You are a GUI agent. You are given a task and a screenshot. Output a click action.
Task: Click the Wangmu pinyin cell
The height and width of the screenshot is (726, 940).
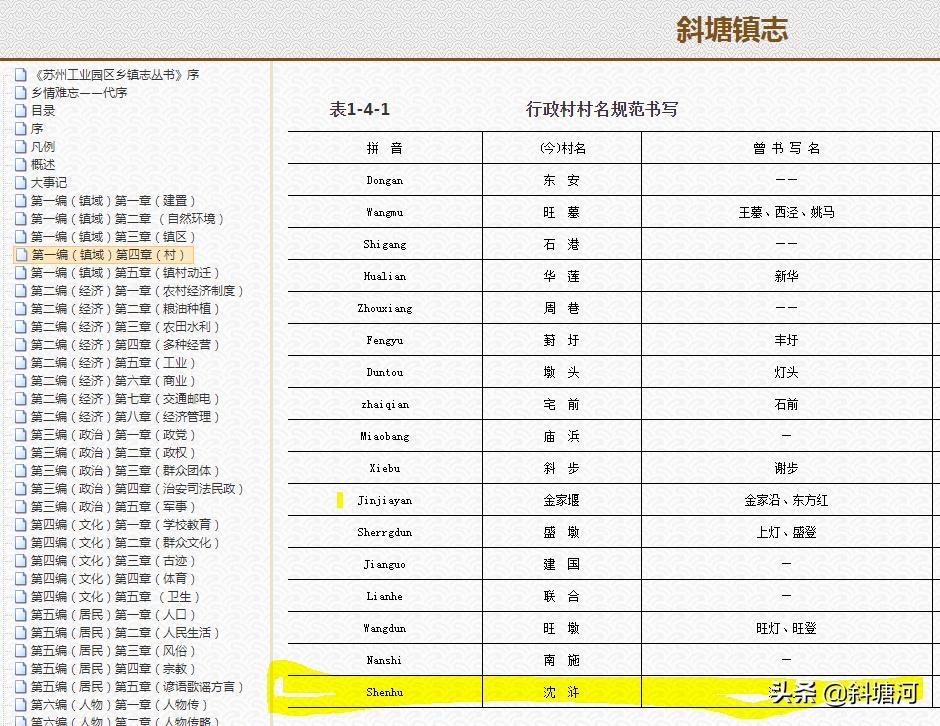pos(384,212)
